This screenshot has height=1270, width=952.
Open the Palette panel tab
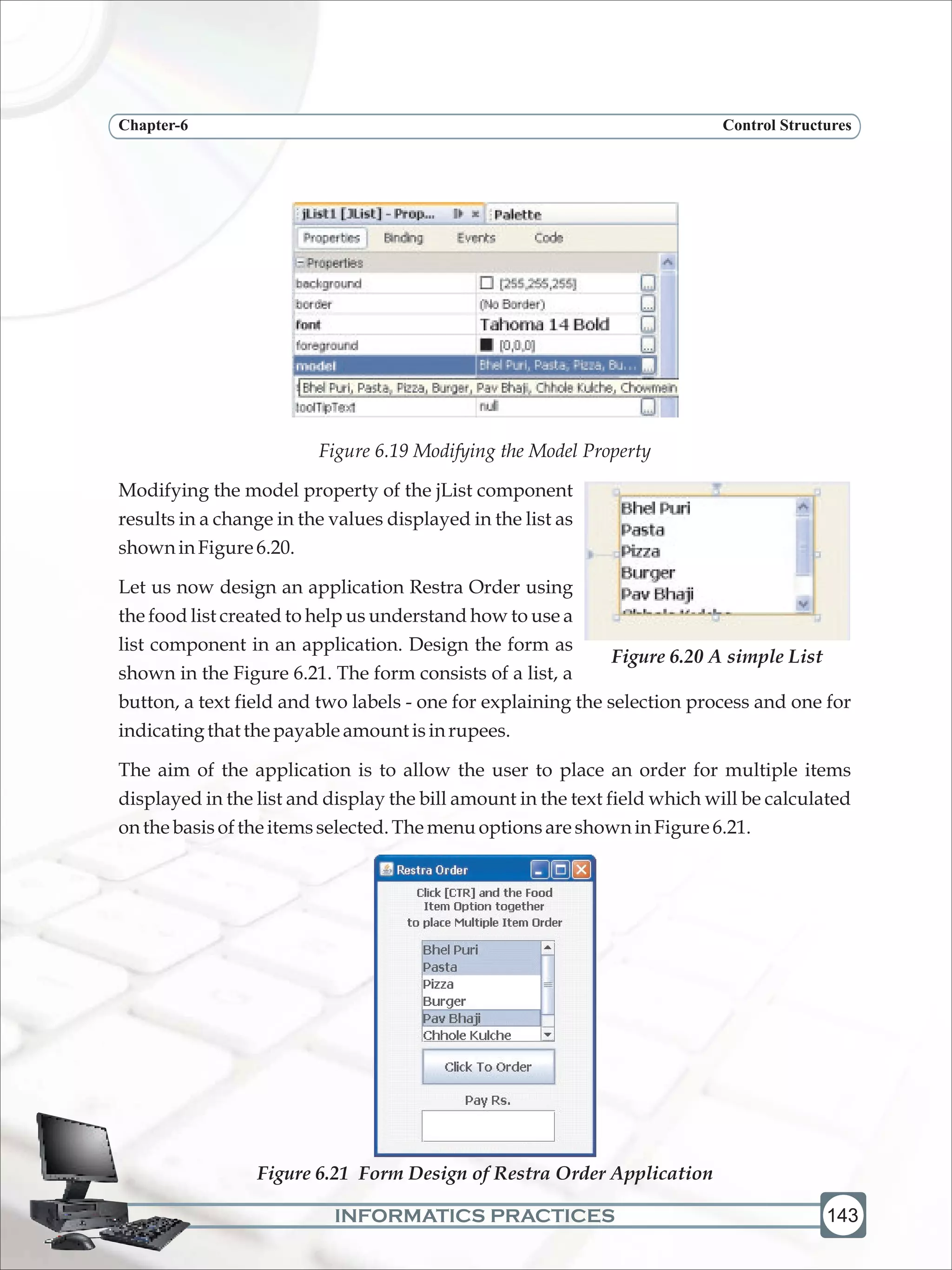click(517, 215)
